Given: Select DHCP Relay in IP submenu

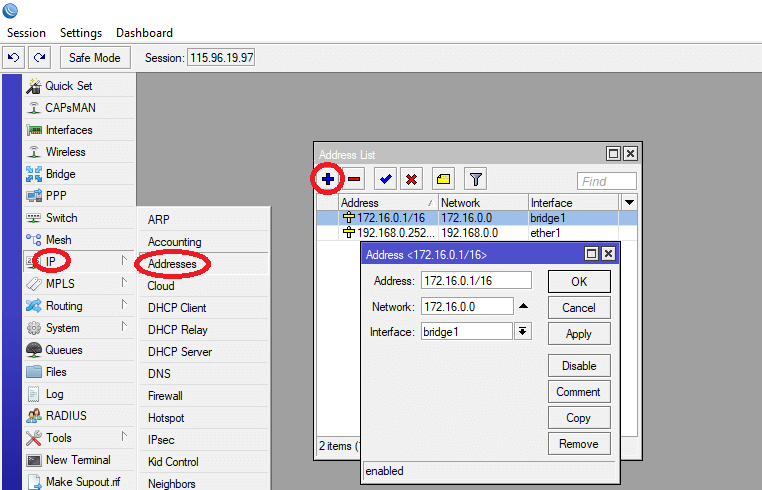Looking at the screenshot, I should click(x=204, y=330).
